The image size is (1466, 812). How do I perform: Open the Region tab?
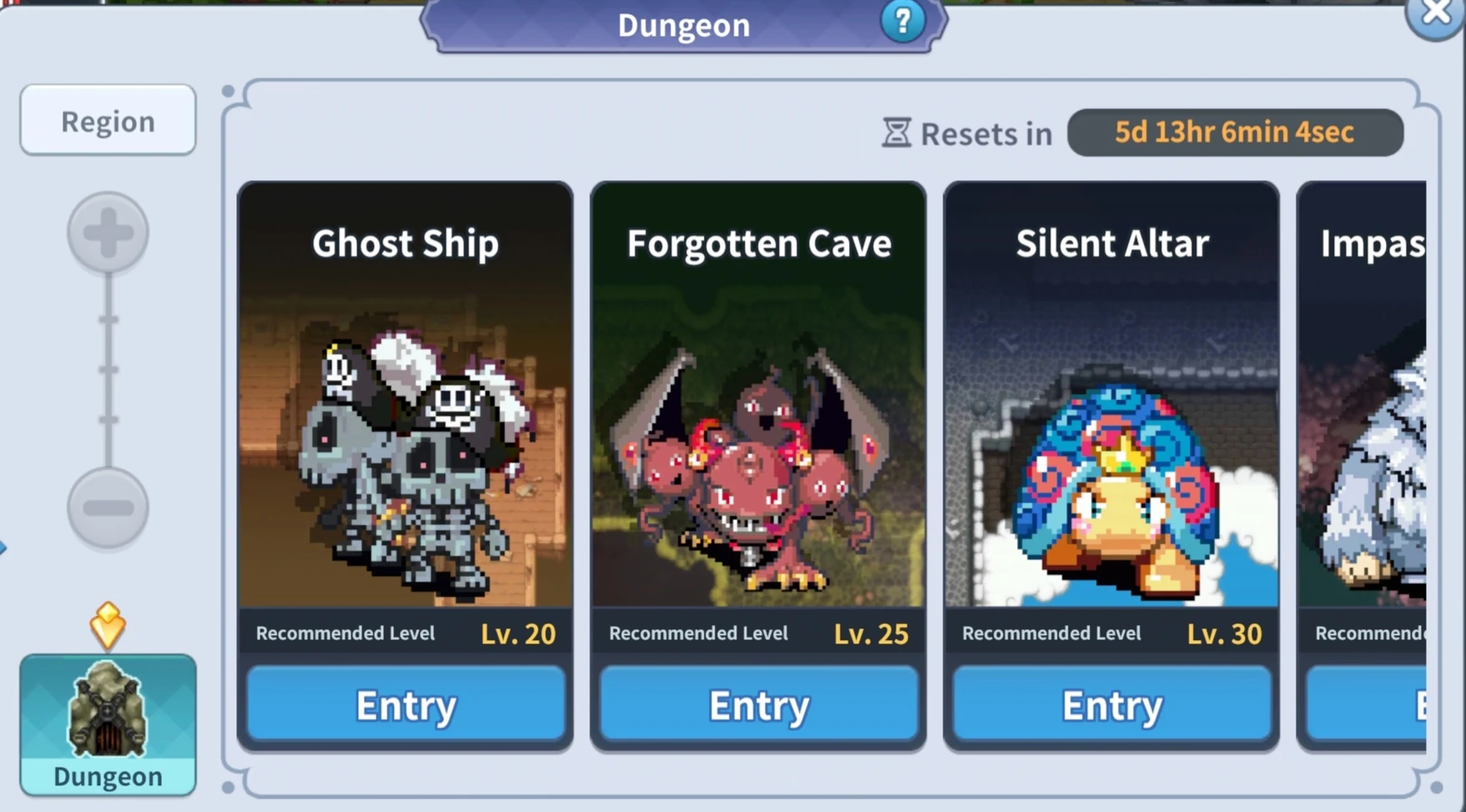tap(108, 120)
